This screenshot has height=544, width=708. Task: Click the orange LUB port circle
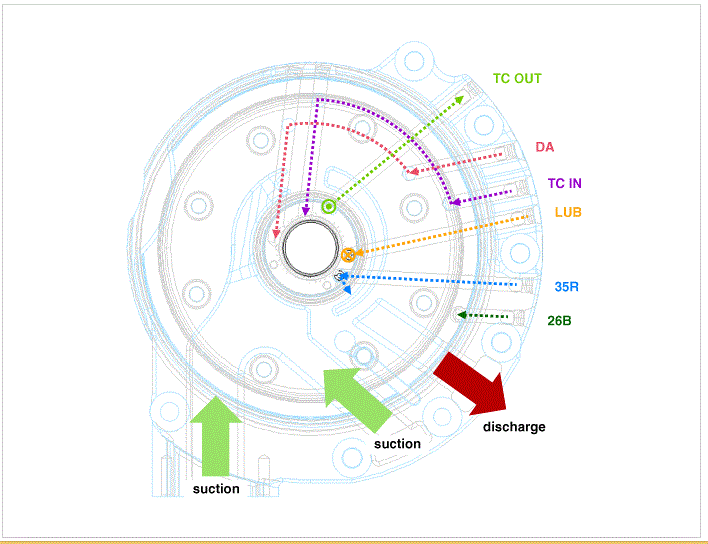pos(348,255)
